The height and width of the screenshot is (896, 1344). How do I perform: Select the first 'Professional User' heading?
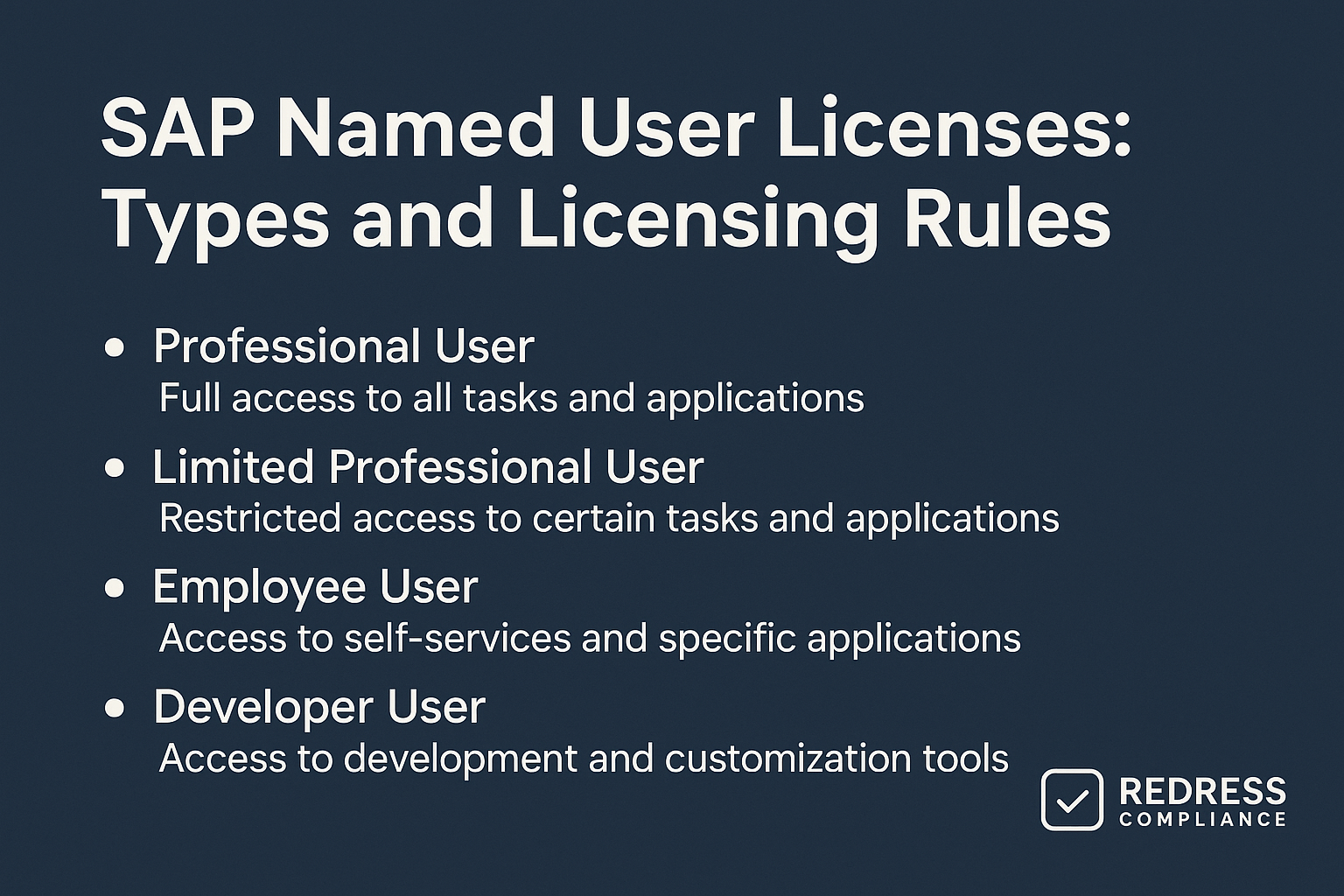pos(343,346)
